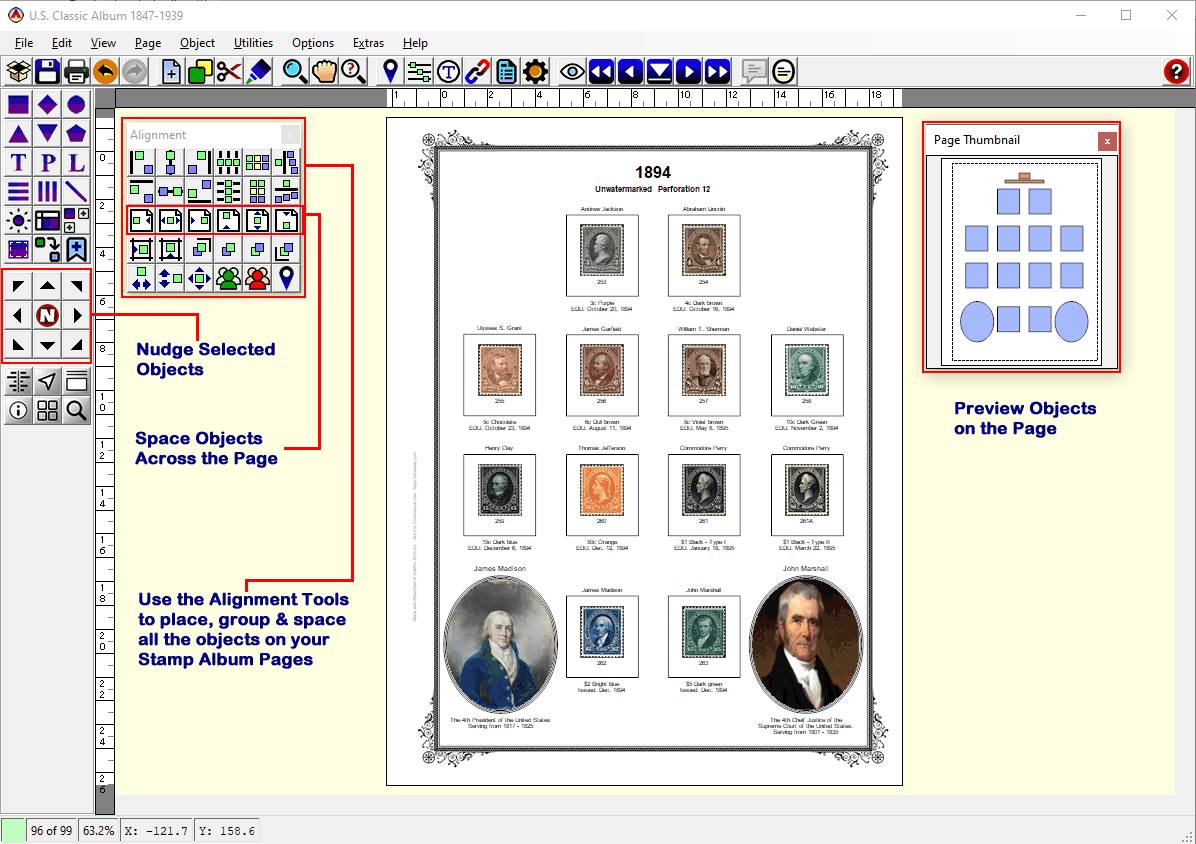Select the James Madison oval portrait
This screenshot has height=844, width=1196.
coord(500,643)
